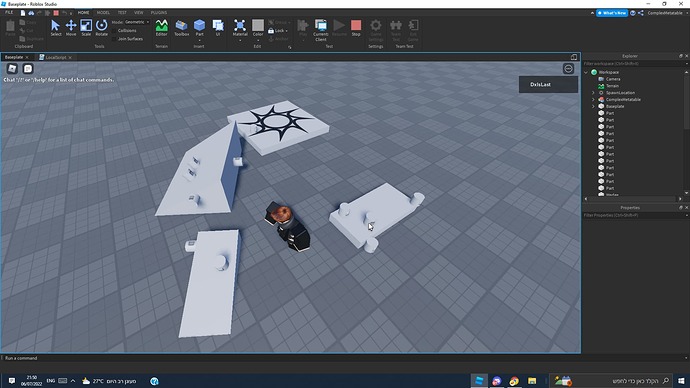Open the Toolbox panel
This screenshot has height=388, width=690.
click(181, 28)
